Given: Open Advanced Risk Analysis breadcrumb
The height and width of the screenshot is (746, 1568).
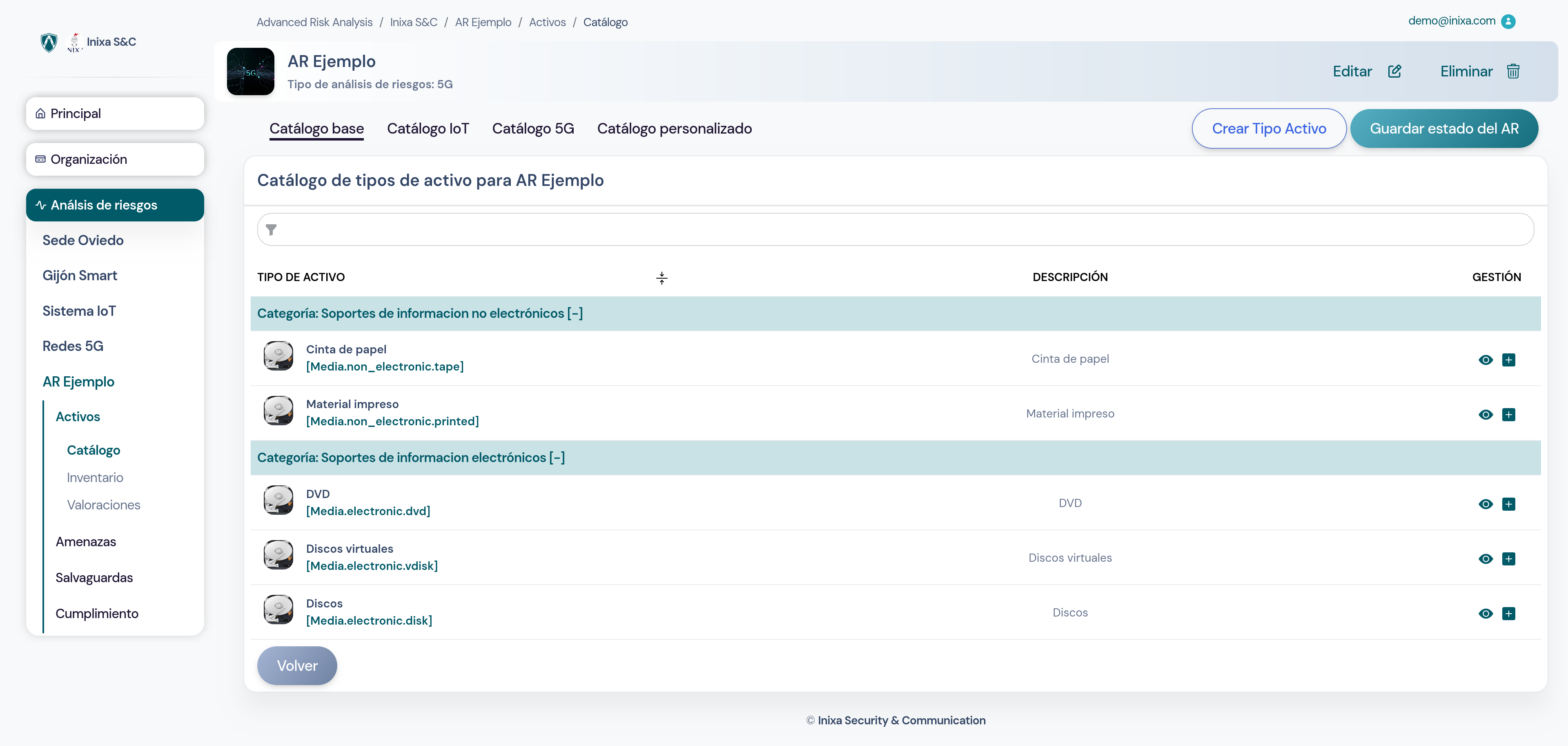Looking at the screenshot, I should pyautogui.click(x=314, y=22).
